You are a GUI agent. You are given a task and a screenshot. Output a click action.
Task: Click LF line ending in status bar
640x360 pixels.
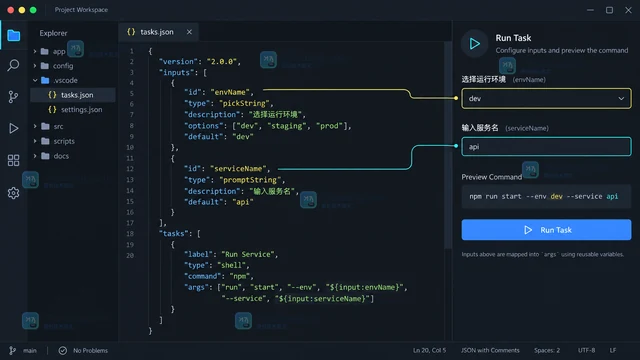pos(613,350)
